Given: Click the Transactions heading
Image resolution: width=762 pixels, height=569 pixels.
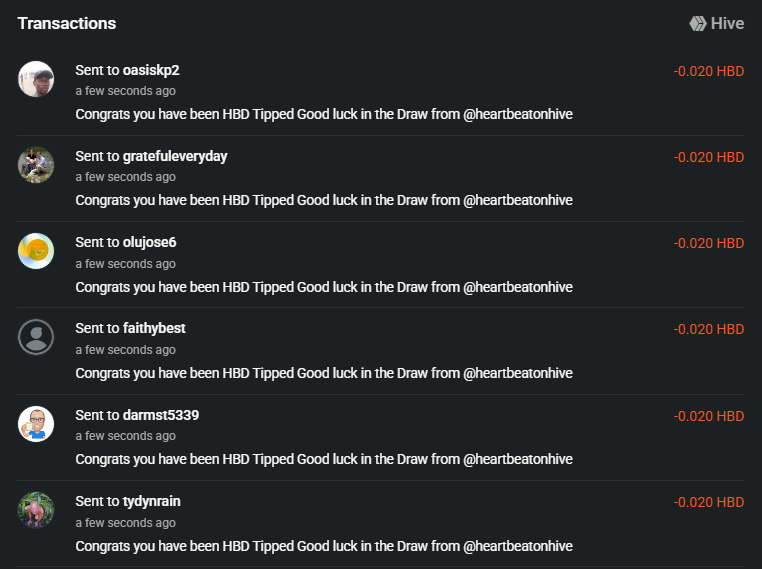Looking at the screenshot, I should tap(66, 23).
